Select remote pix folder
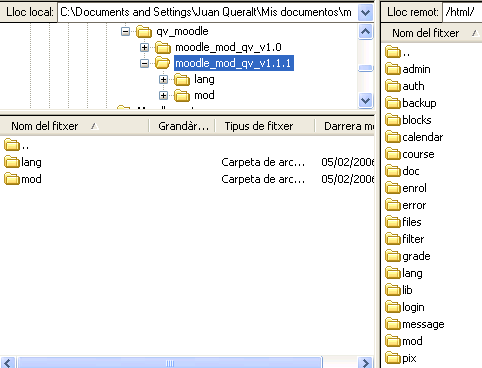This screenshot has height=368, width=482. tap(401, 358)
